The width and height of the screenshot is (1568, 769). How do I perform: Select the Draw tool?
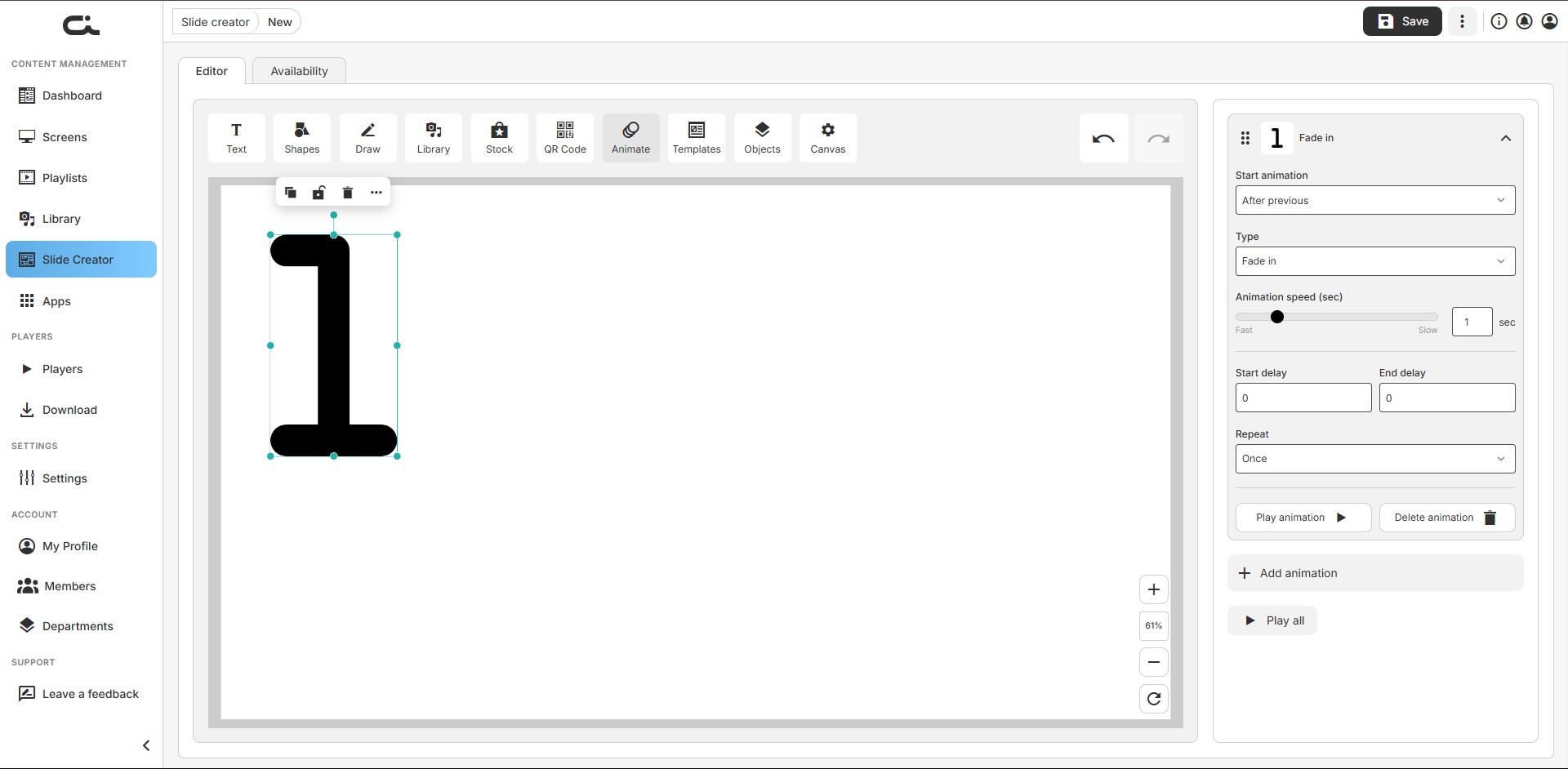[x=367, y=138]
